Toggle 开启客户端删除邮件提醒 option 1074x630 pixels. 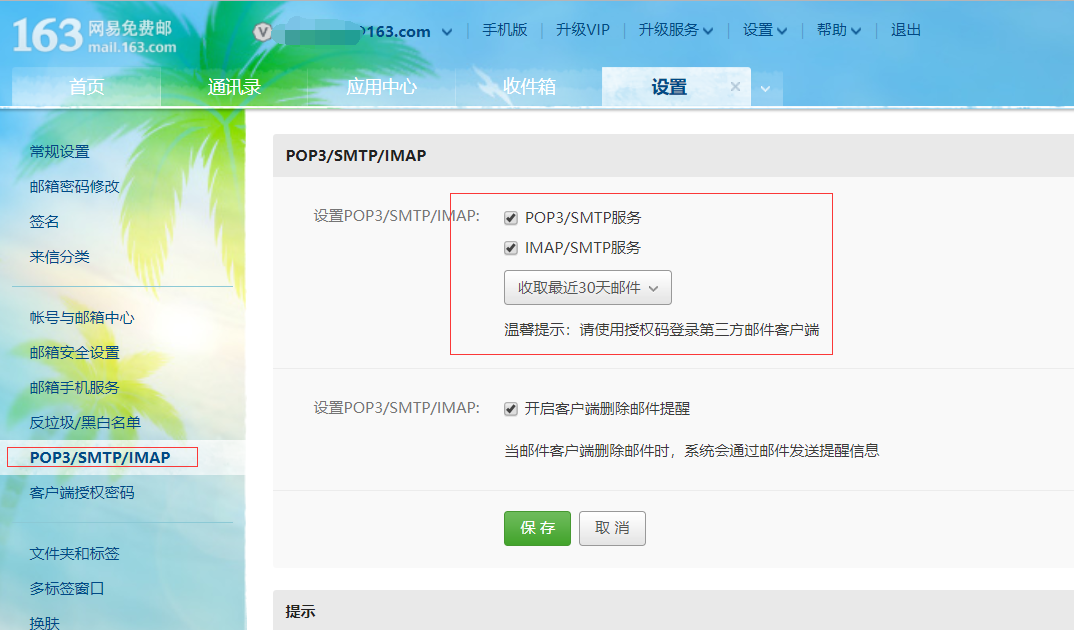510,407
